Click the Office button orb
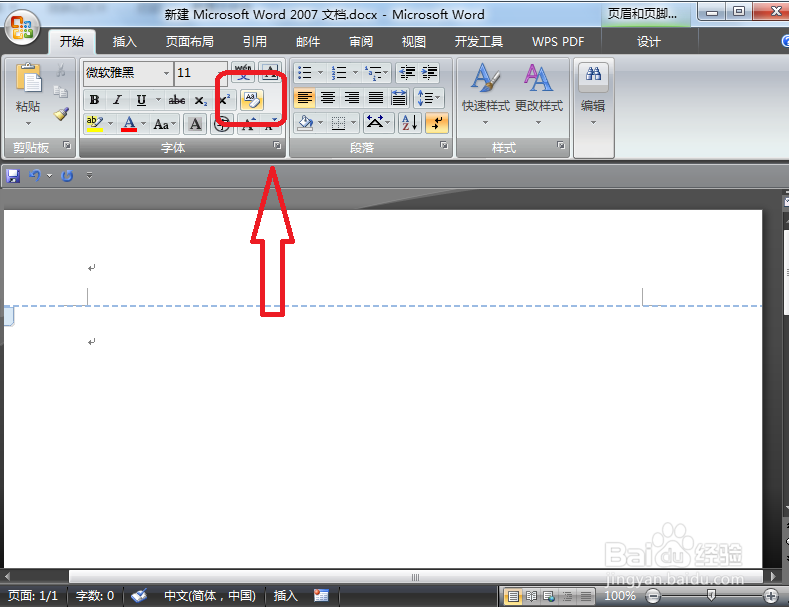 (x=22, y=27)
